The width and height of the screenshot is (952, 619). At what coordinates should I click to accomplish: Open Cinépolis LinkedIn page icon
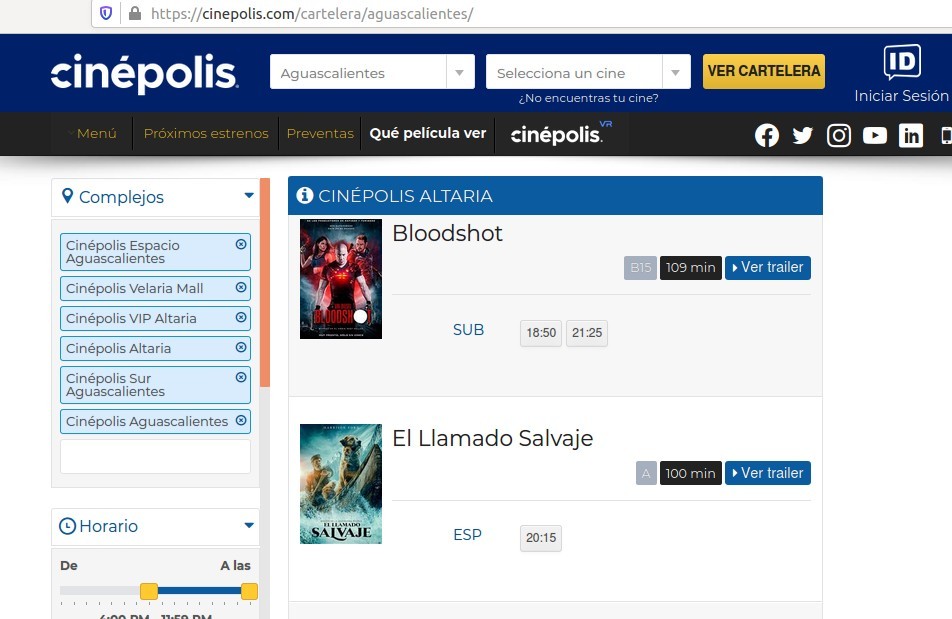[x=911, y=135]
